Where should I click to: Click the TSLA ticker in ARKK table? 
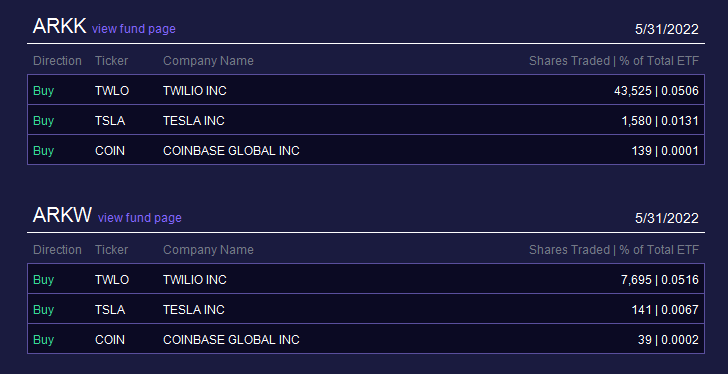110,121
